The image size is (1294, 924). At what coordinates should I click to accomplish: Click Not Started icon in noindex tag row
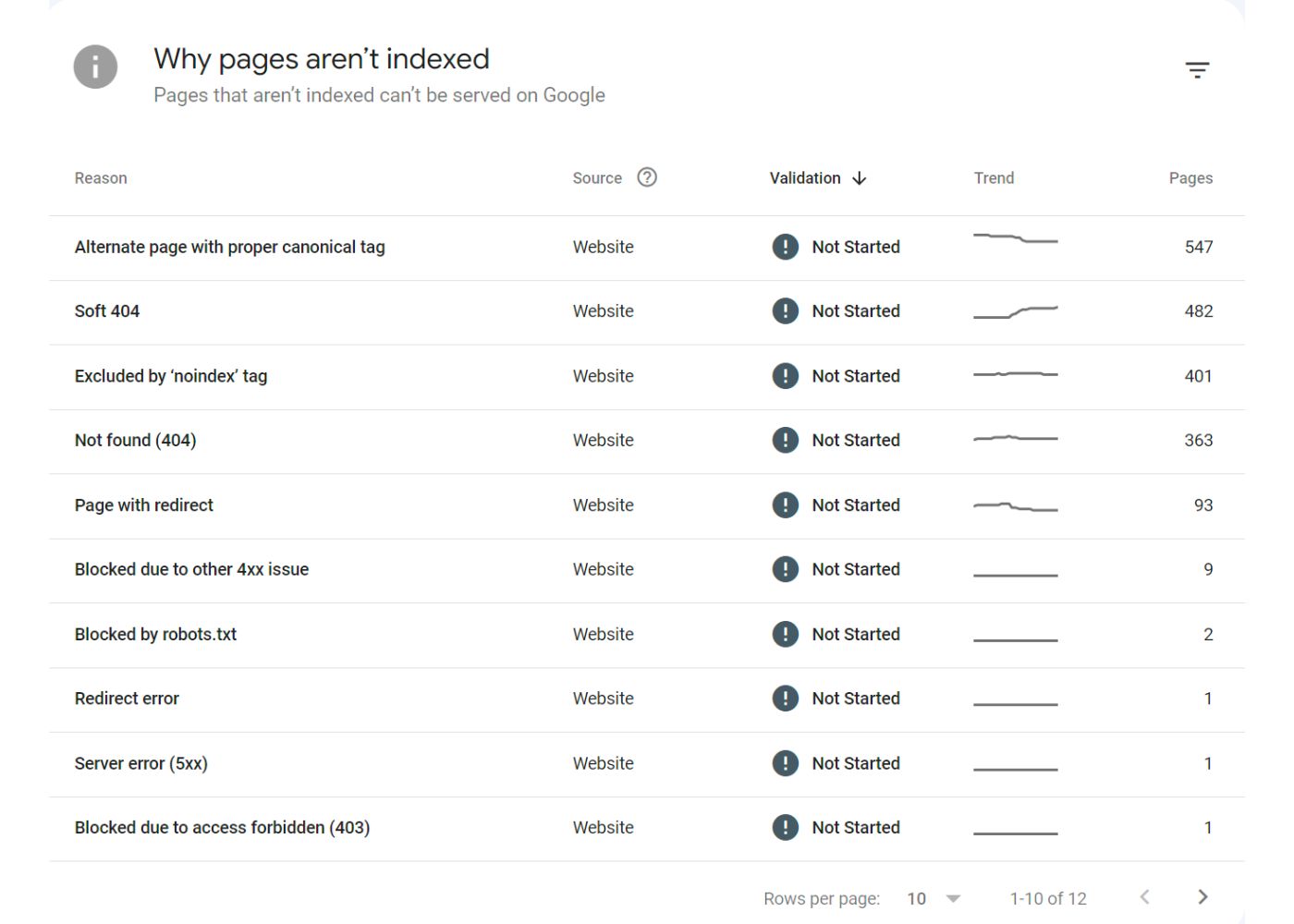pos(785,376)
